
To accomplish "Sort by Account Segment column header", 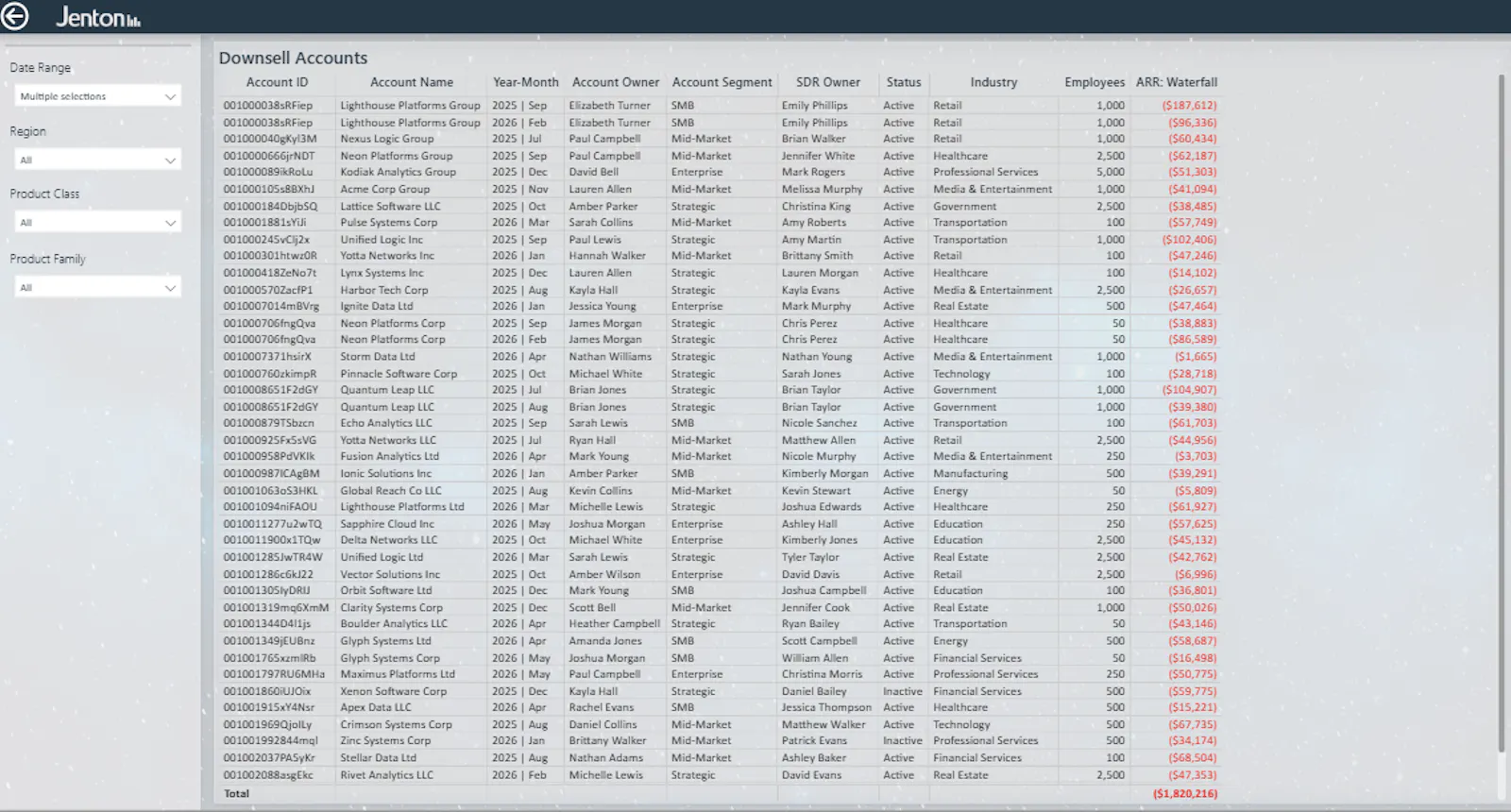I will 722,82.
